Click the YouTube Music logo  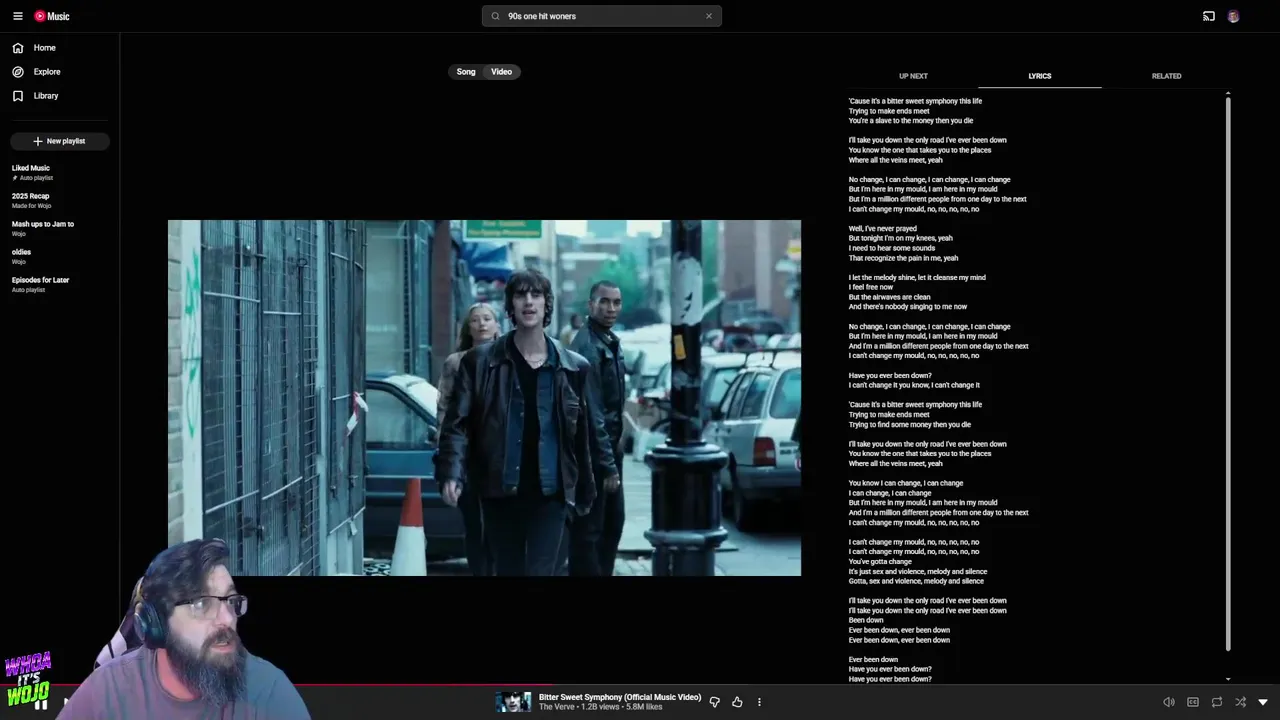pyautogui.click(x=52, y=16)
